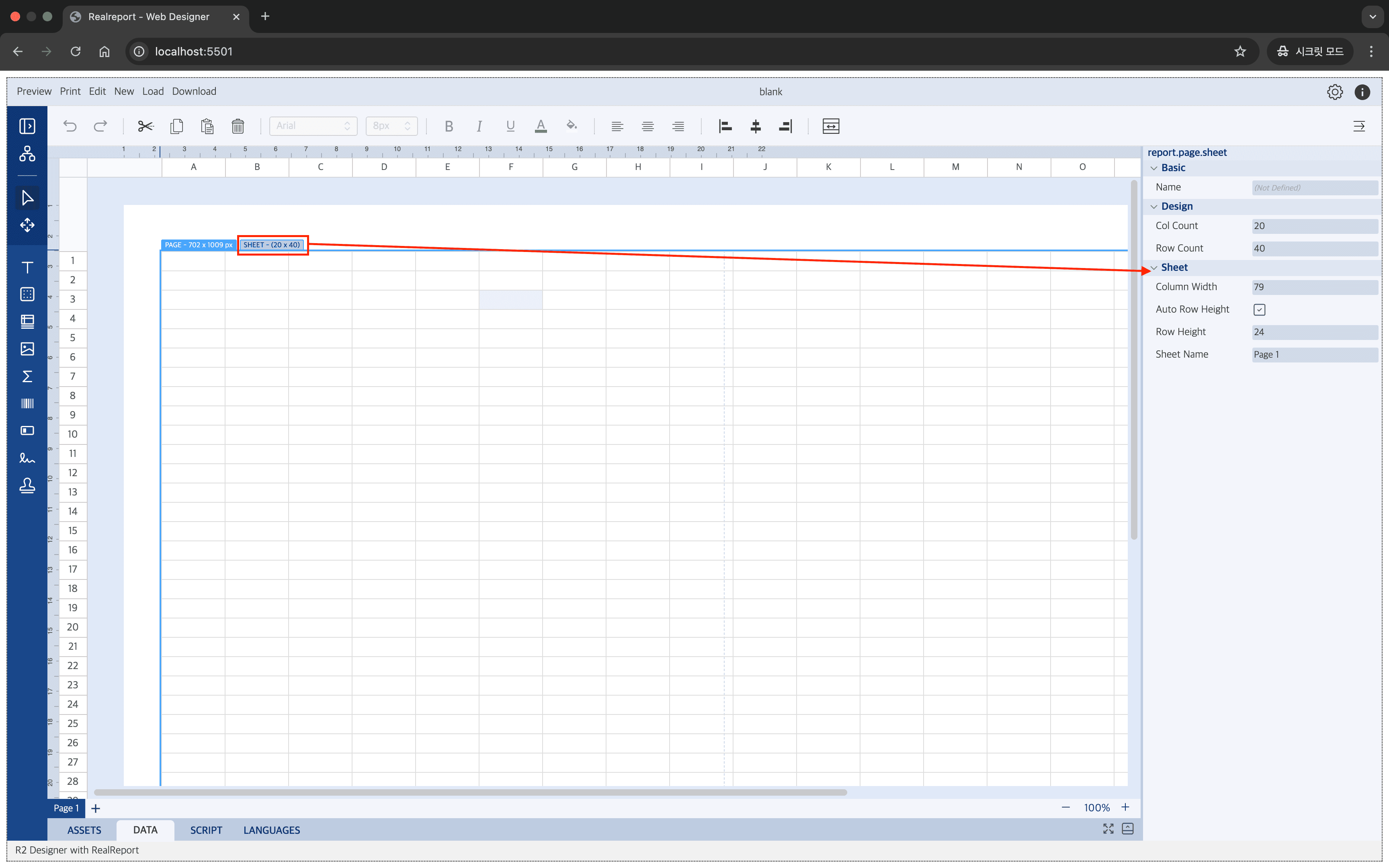Viewport: 1389px width, 868px height.
Task: Switch to the SCRIPT tab
Action: pyautogui.click(x=206, y=830)
